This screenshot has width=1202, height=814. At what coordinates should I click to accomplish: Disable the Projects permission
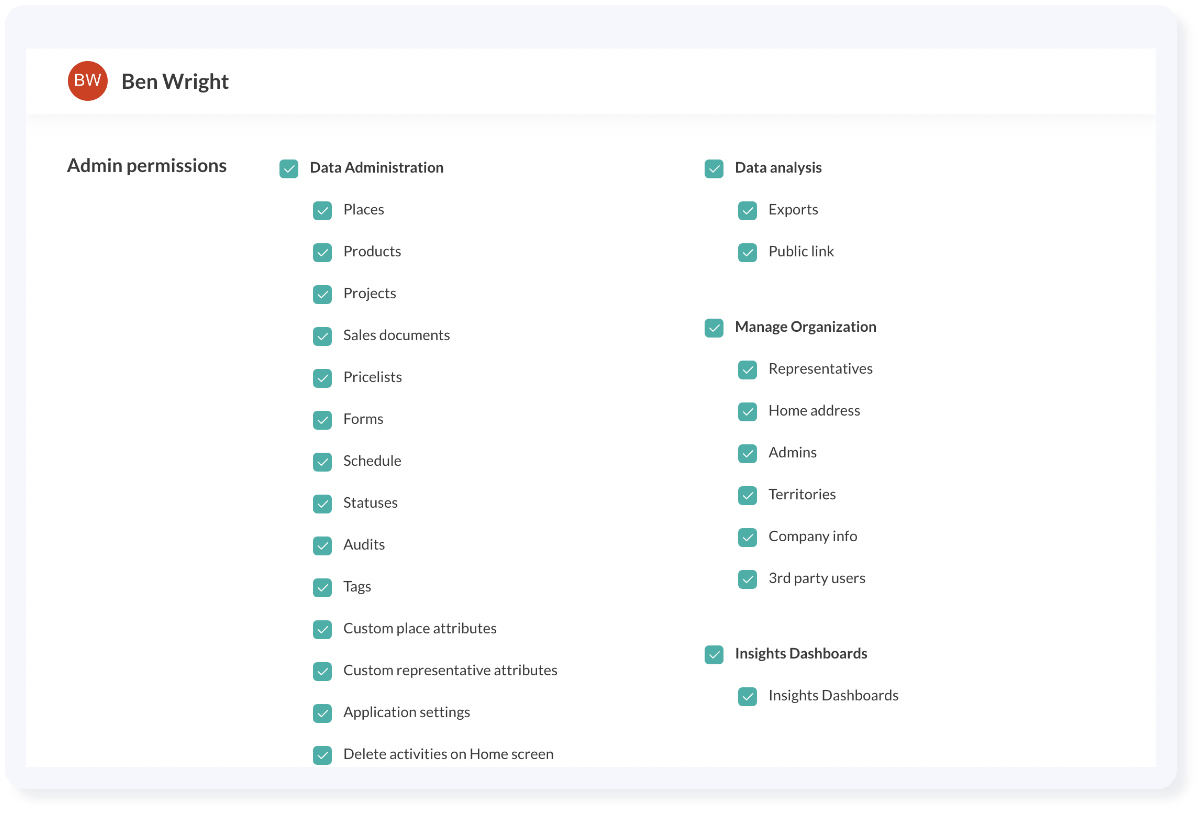[322, 294]
